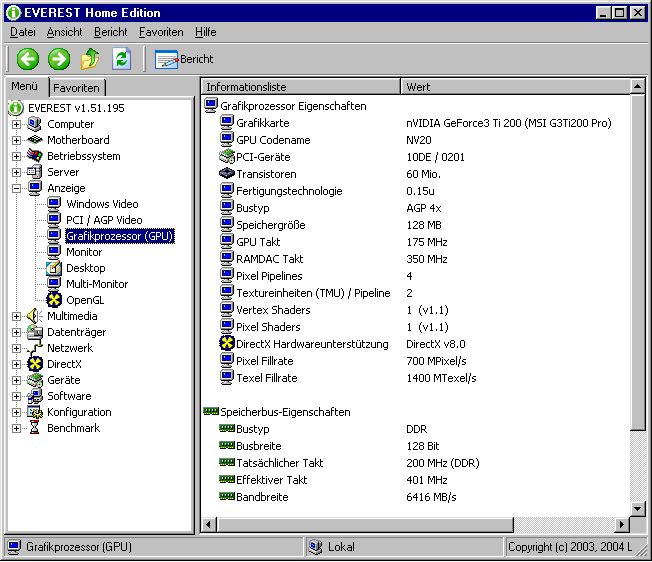652x562 pixels.
Task: Expand the Benchmark tree node
Action: (16, 428)
